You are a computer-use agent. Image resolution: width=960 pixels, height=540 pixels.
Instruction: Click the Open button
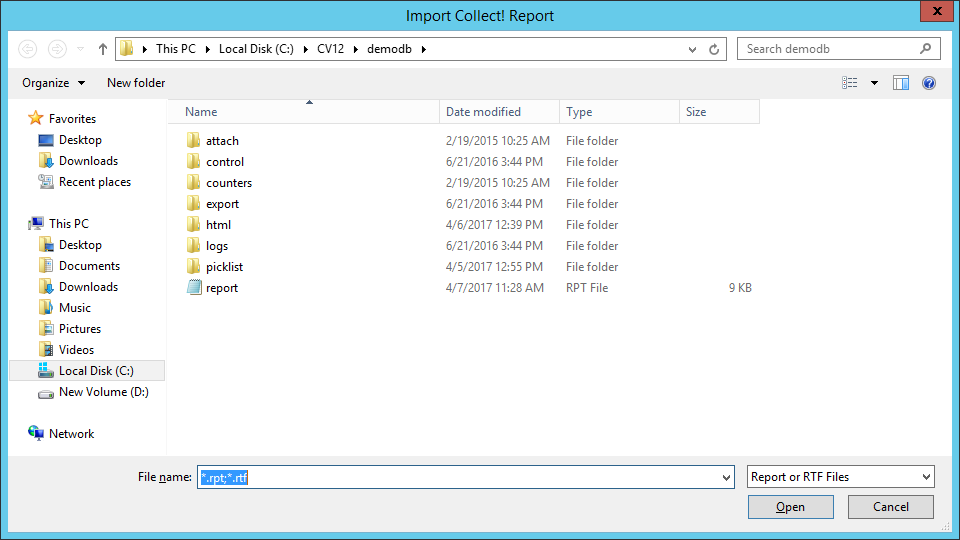(x=790, y=507)
